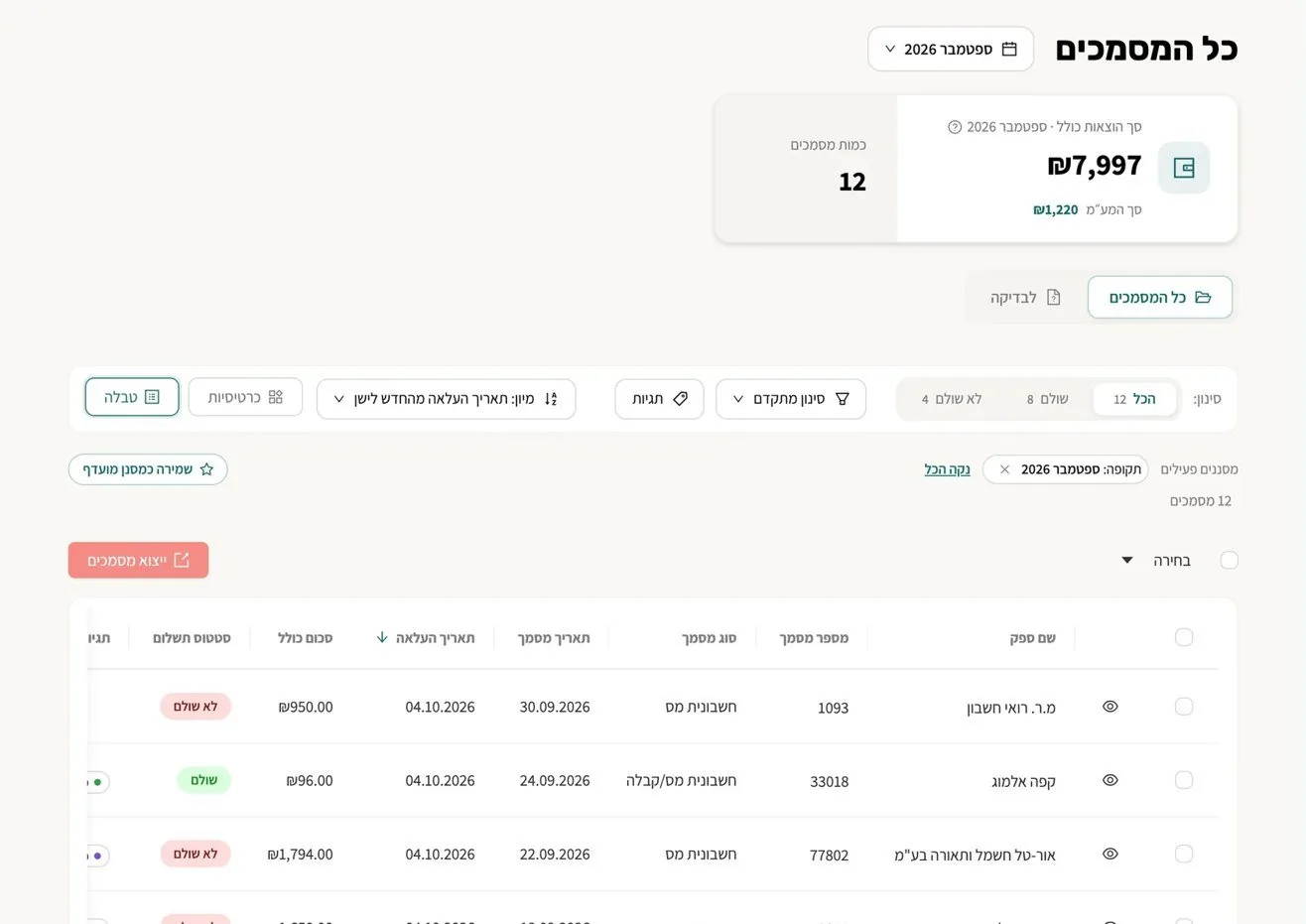Image resolution: width=1306 pixels, height=924 pixels.
Task: Click the לא שולם badge for document 77802
Action: 196,854
